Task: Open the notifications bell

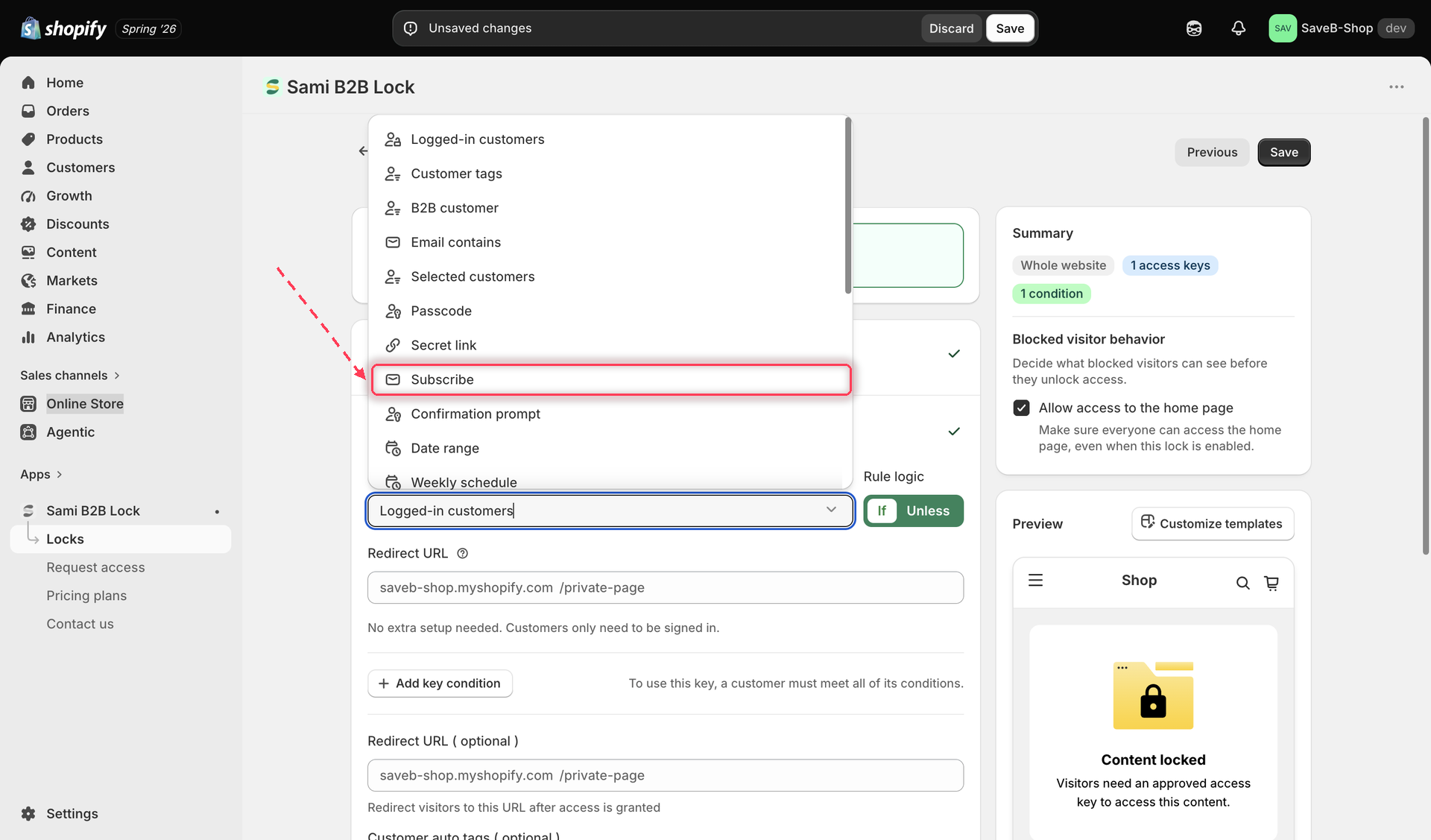Action: pyautogui.click(x=1238, y=28)
